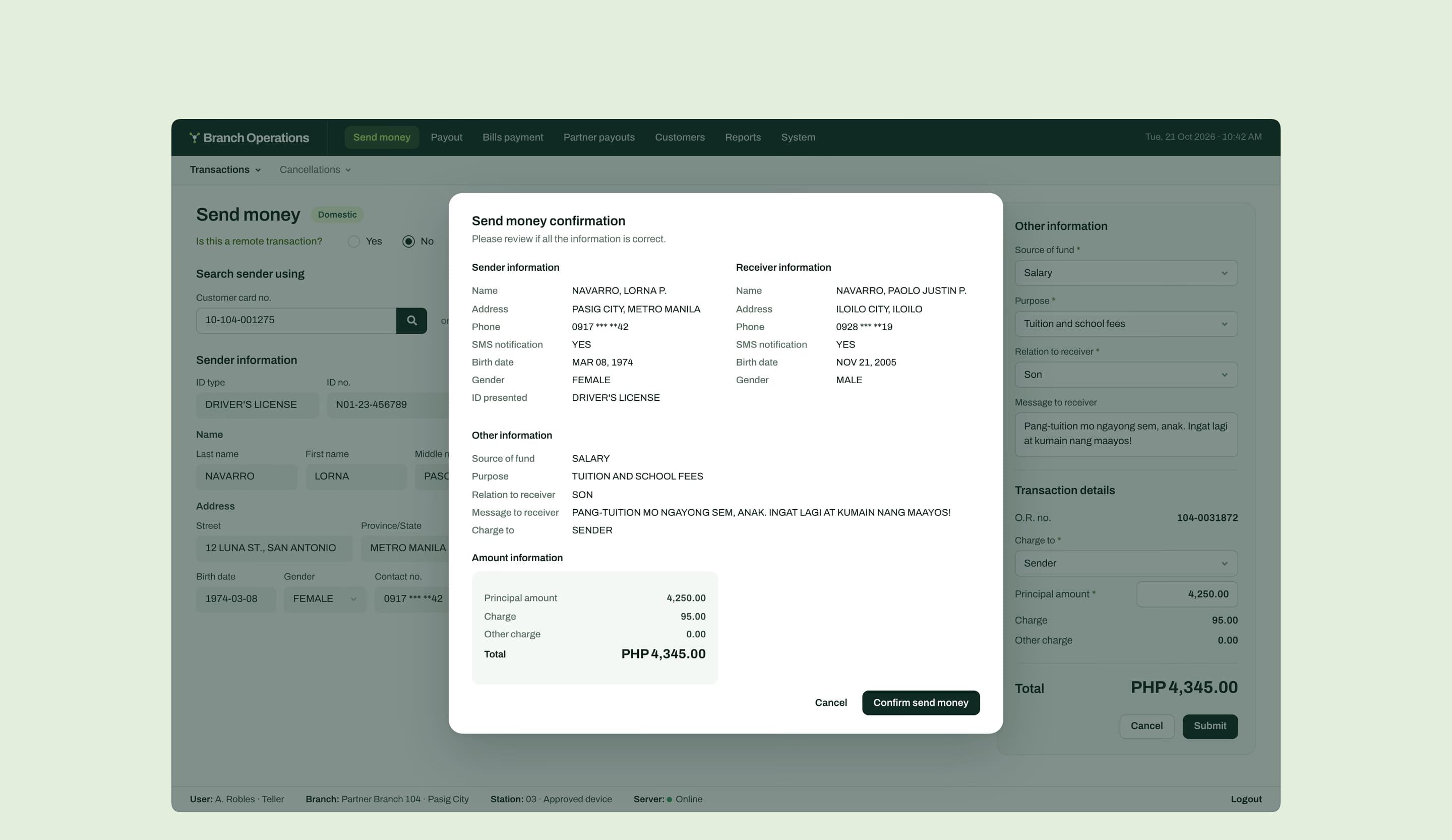Select the No remote transaction radio
Image resolution: width=1452 pixels, height=840 pixels.
point(408,242)
